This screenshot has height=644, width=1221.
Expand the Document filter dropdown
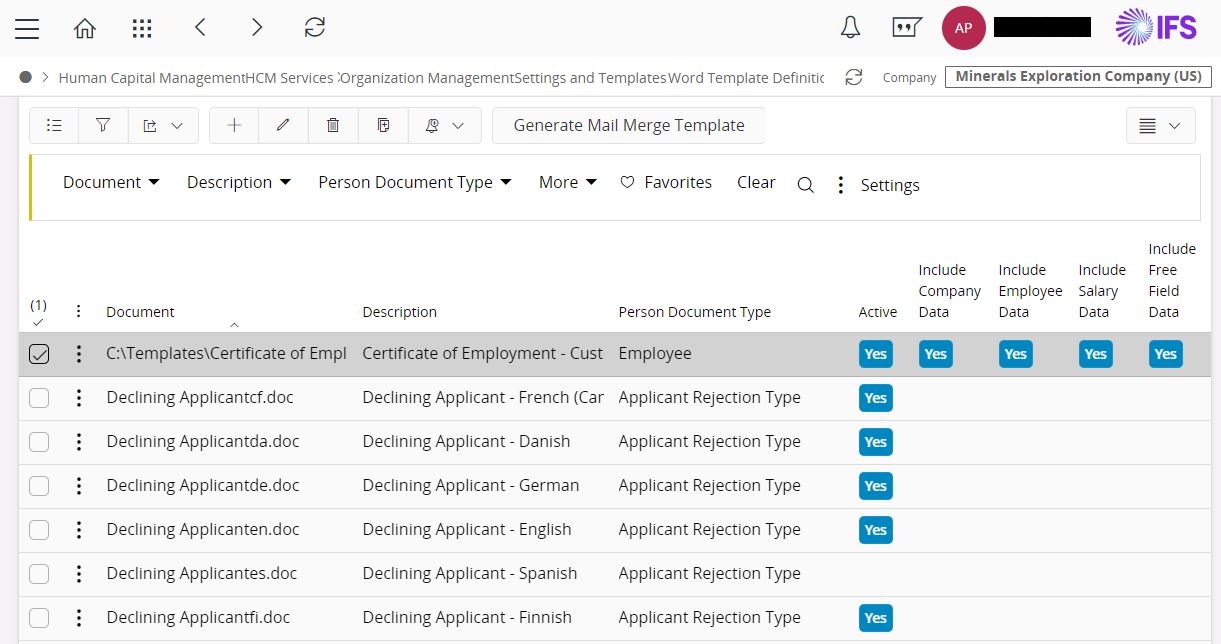[111, 182]
